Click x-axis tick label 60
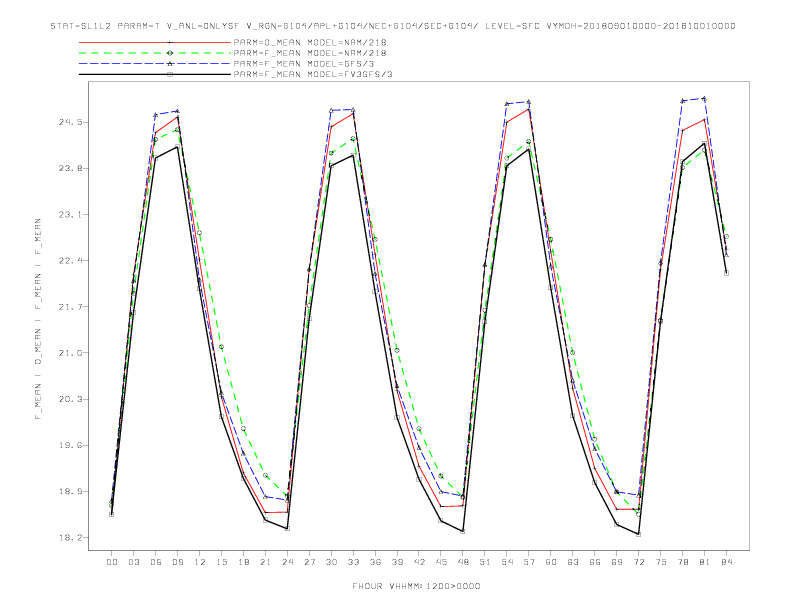Viewport: 792px width, 612px height. coord(551,562)
